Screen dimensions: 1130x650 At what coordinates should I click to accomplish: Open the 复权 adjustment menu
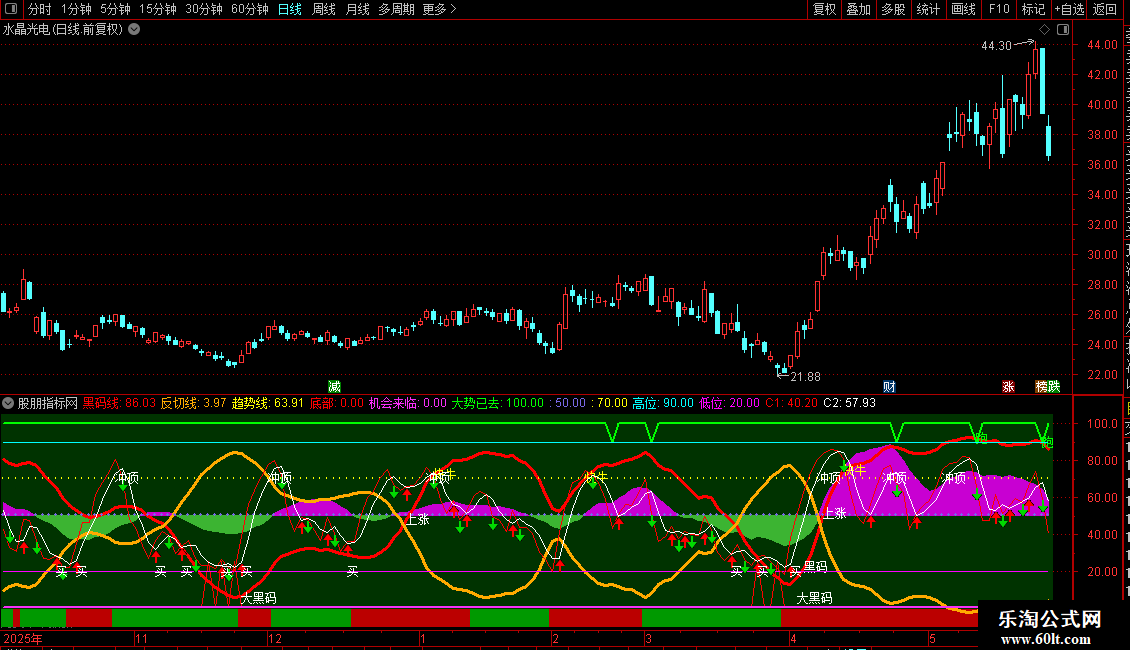(824, 9)
